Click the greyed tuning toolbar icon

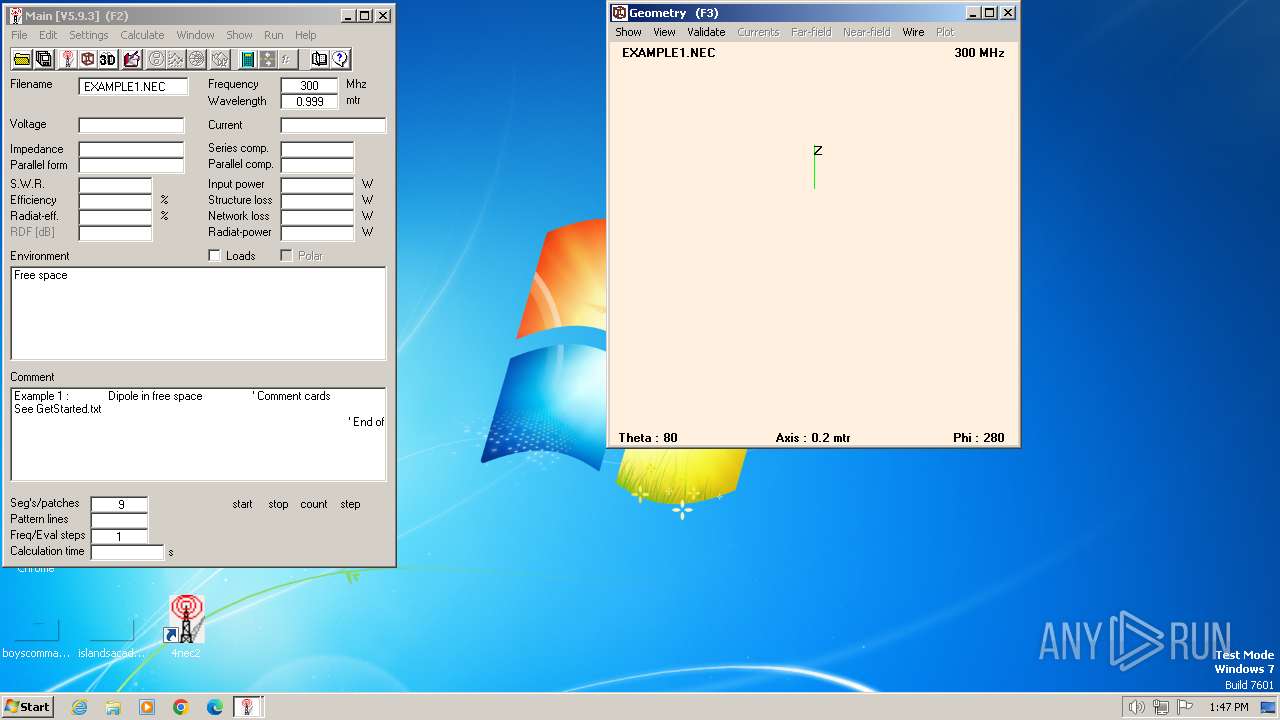point(286,60)
